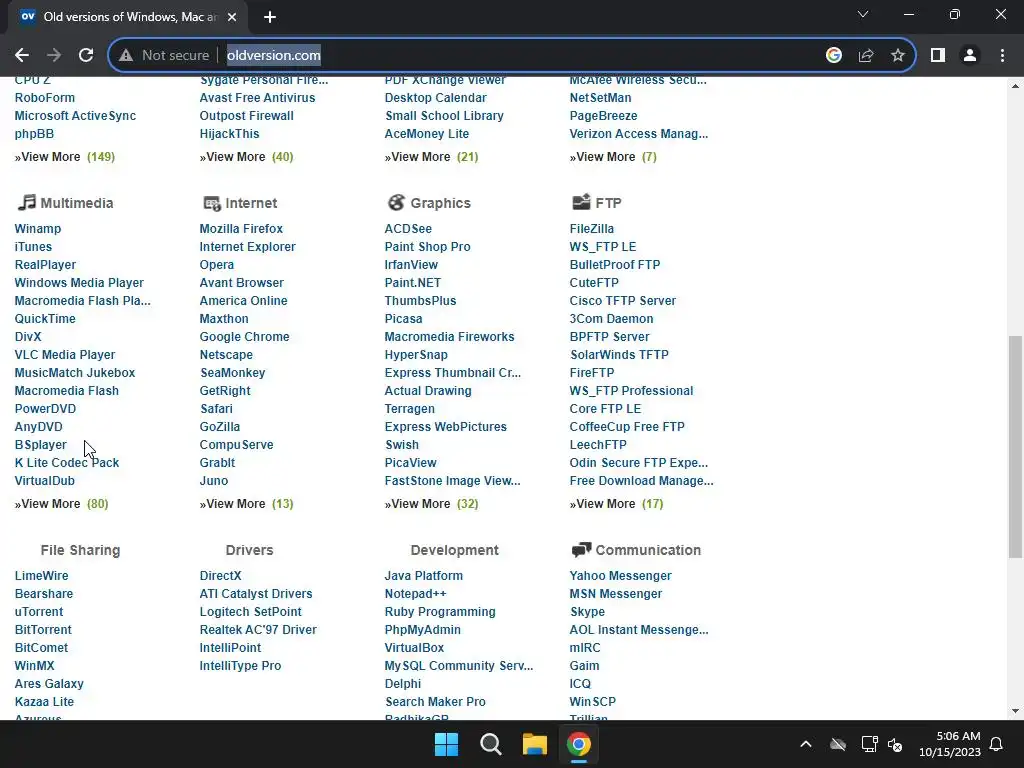
Task: Open notifications bell icon
Action: (x=997, y=744)
